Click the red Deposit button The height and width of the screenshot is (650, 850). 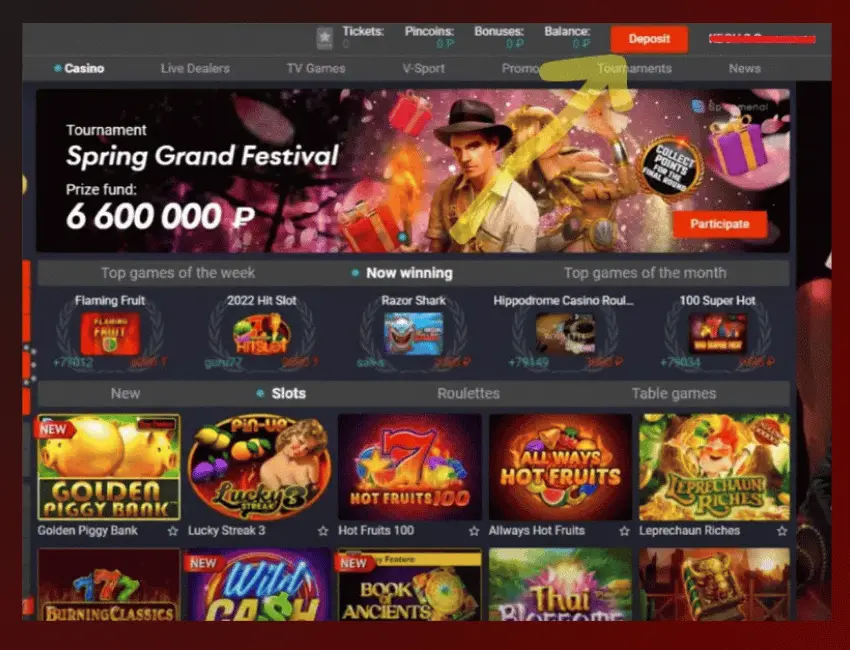click(x=649, y=39)
